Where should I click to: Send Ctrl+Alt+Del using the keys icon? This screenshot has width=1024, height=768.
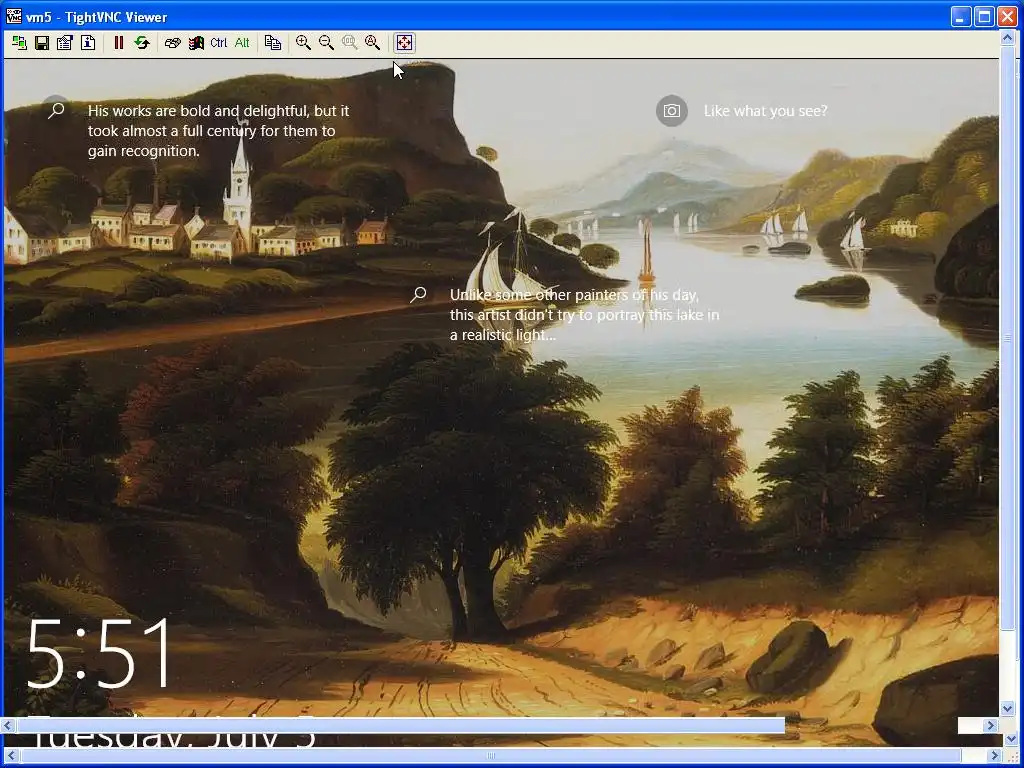coord(172,43)
